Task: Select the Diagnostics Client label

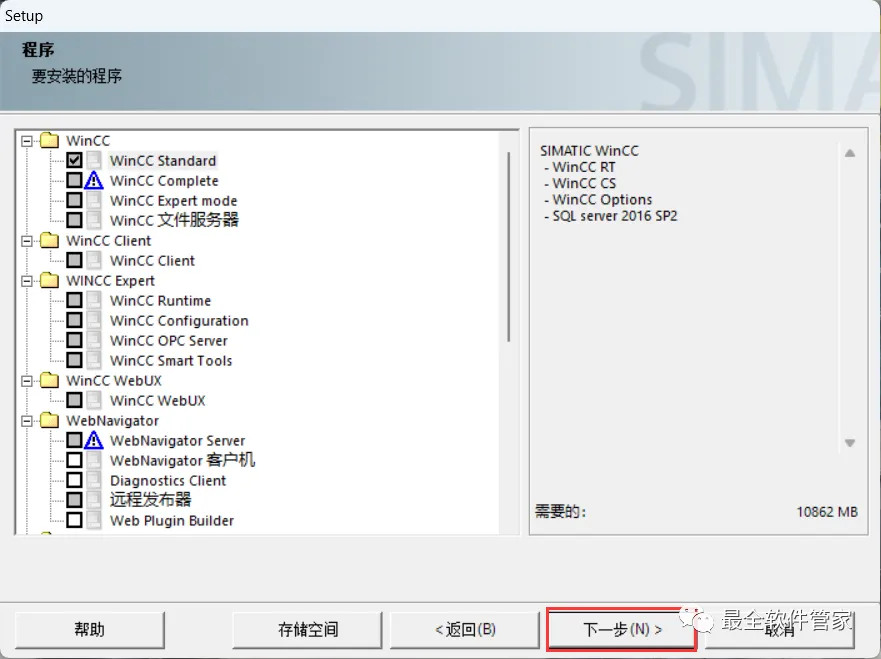Action: (168, 480)
